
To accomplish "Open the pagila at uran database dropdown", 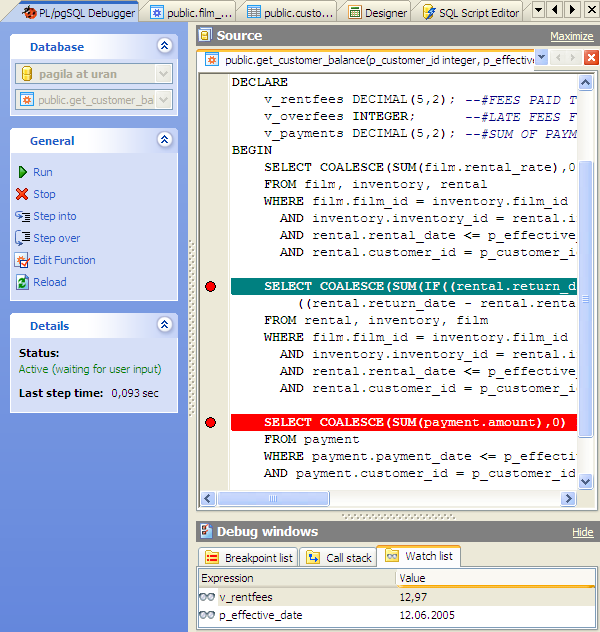I will (x=164, y=74).
